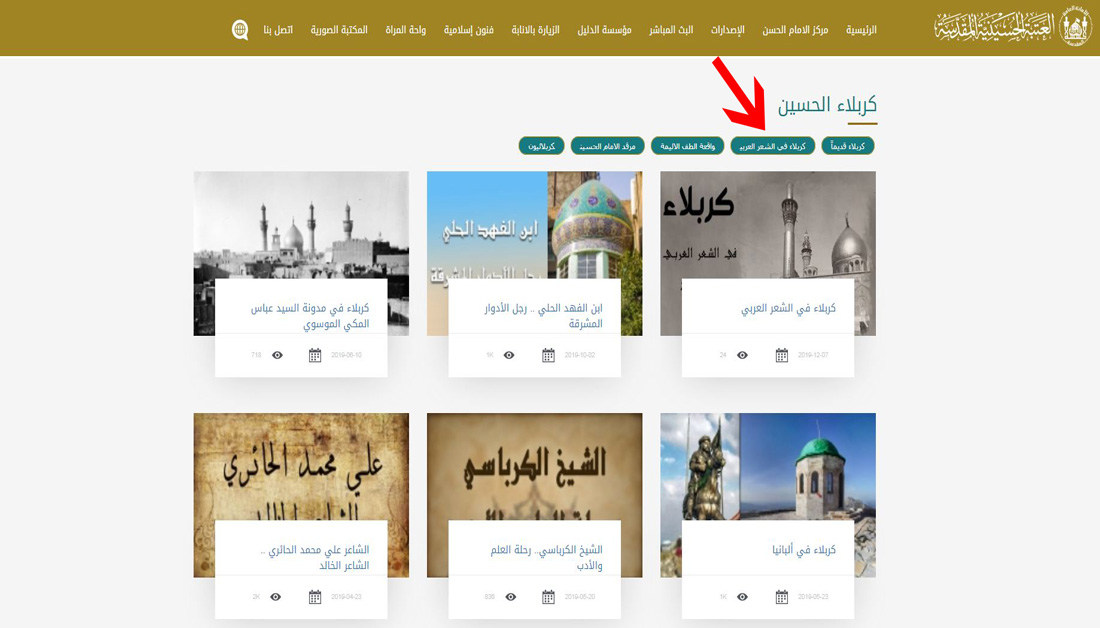Screen dimensions: 1100x628
Task: Select the كربلاء قديماً category button
Action: click(848, 146)
